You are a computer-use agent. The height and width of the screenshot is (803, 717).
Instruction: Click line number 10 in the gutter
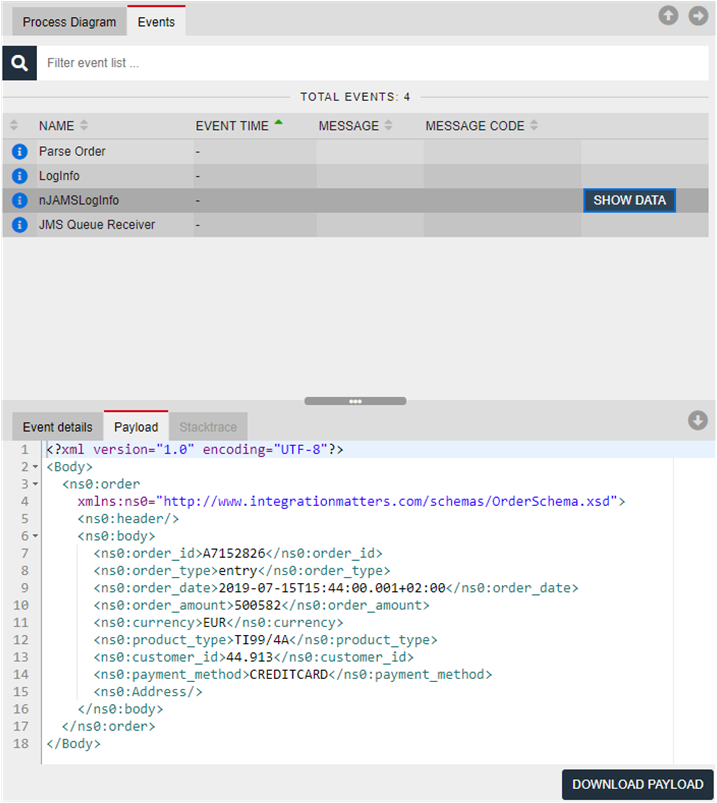point(20,605)
